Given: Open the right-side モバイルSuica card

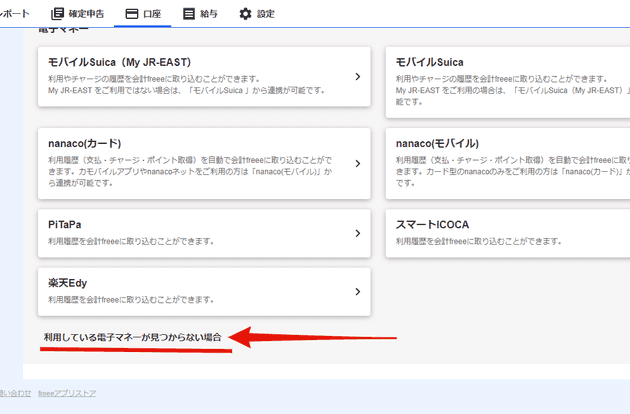Looking at the screenshot, I should point(508,82).
